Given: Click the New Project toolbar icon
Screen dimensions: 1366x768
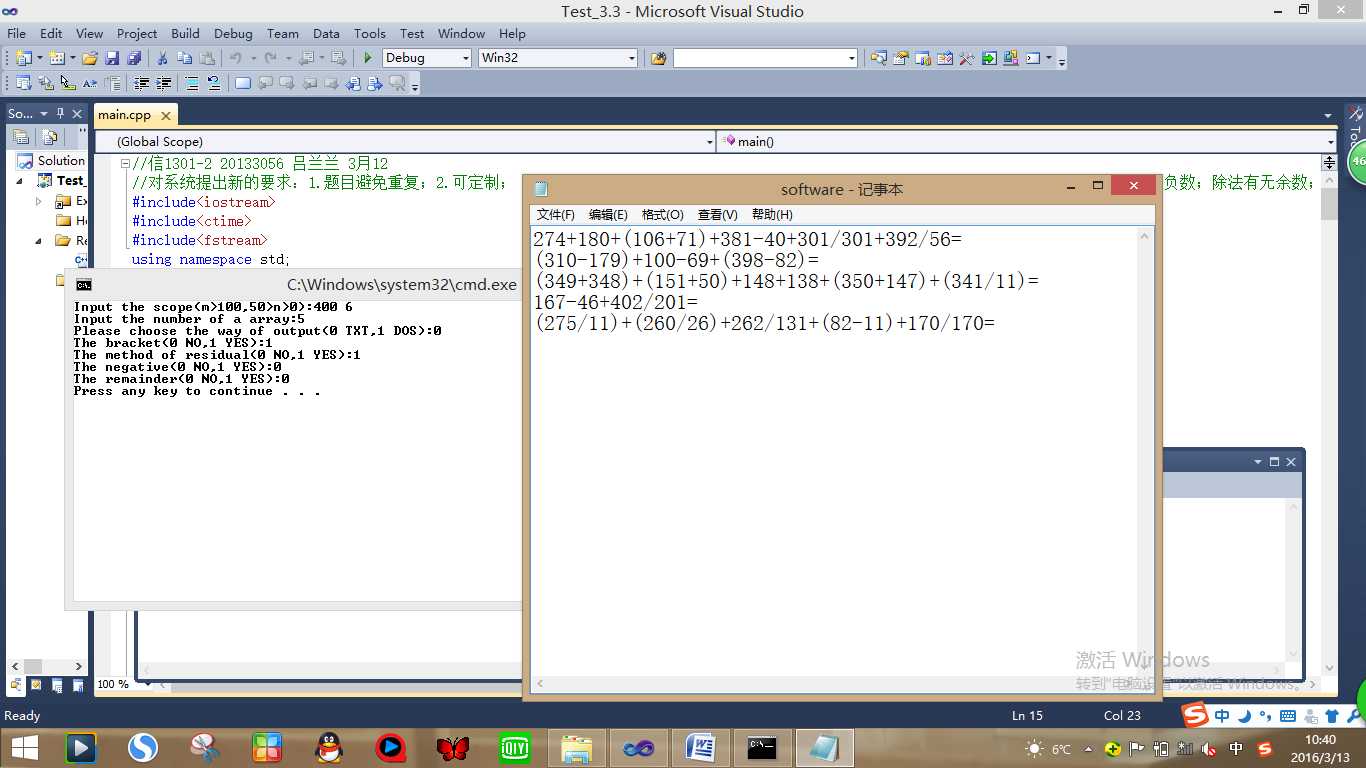Looking at the screenshot, I should pos(24,58).
